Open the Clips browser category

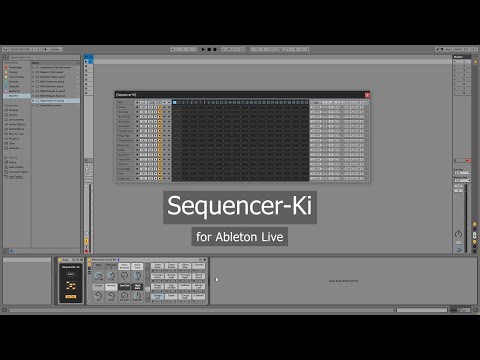point(12,143)
